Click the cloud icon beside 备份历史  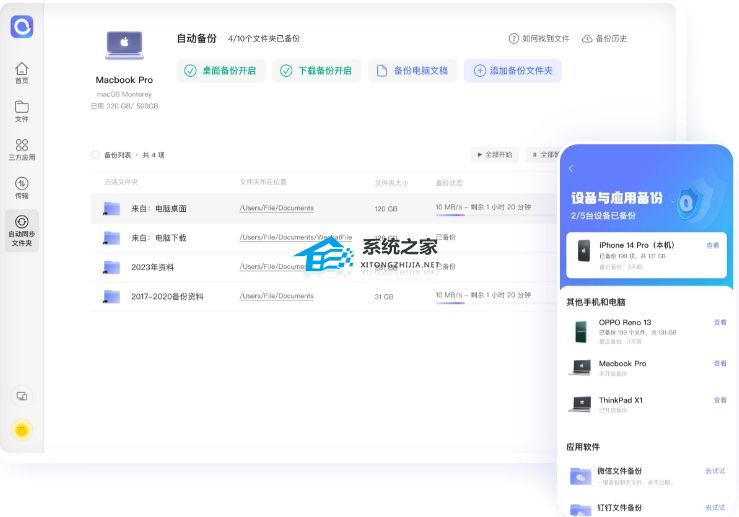click(587, 39)
